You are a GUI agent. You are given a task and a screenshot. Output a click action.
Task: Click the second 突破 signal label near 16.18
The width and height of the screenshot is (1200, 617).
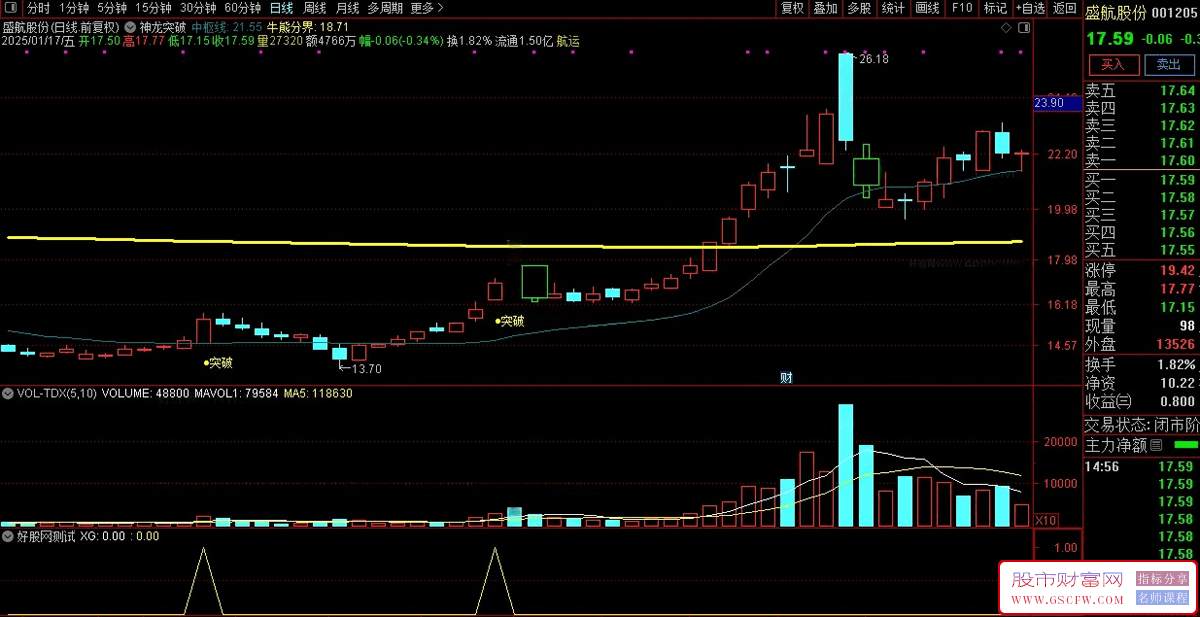click(x=510, y=321)
